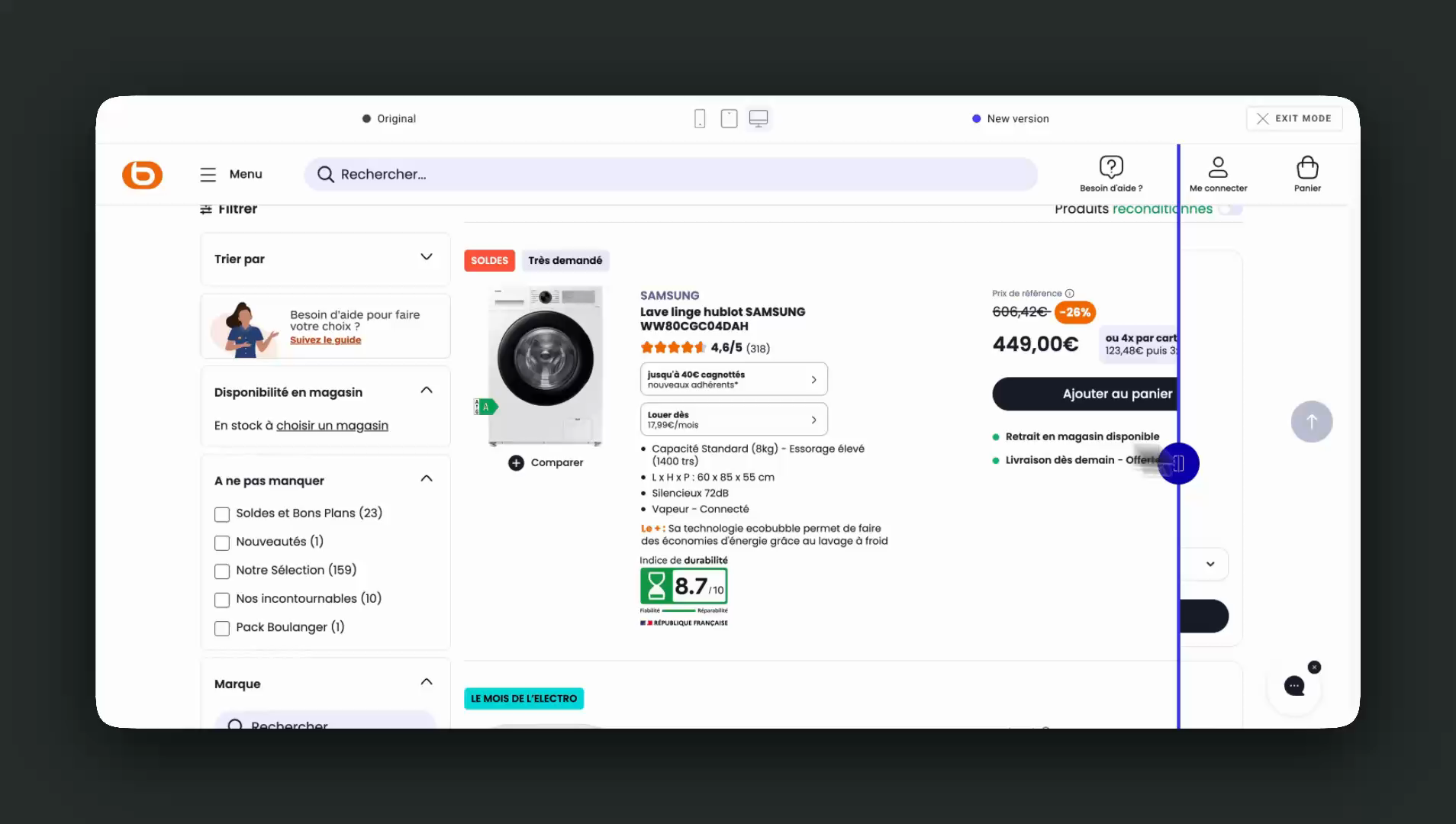Click the EXIT MODE button

pos(1294,119)
